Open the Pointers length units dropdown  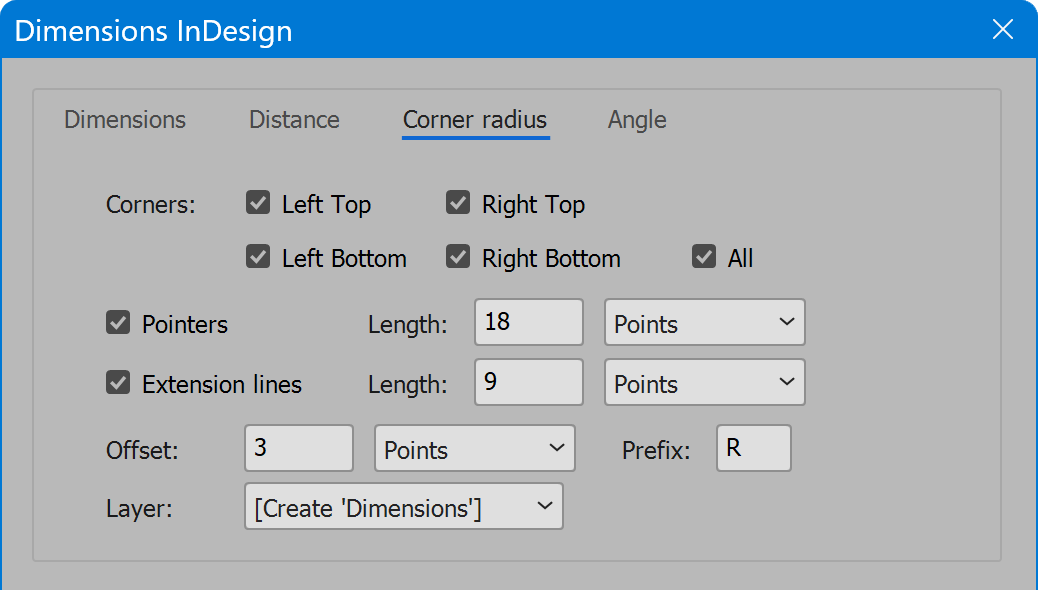704,322
